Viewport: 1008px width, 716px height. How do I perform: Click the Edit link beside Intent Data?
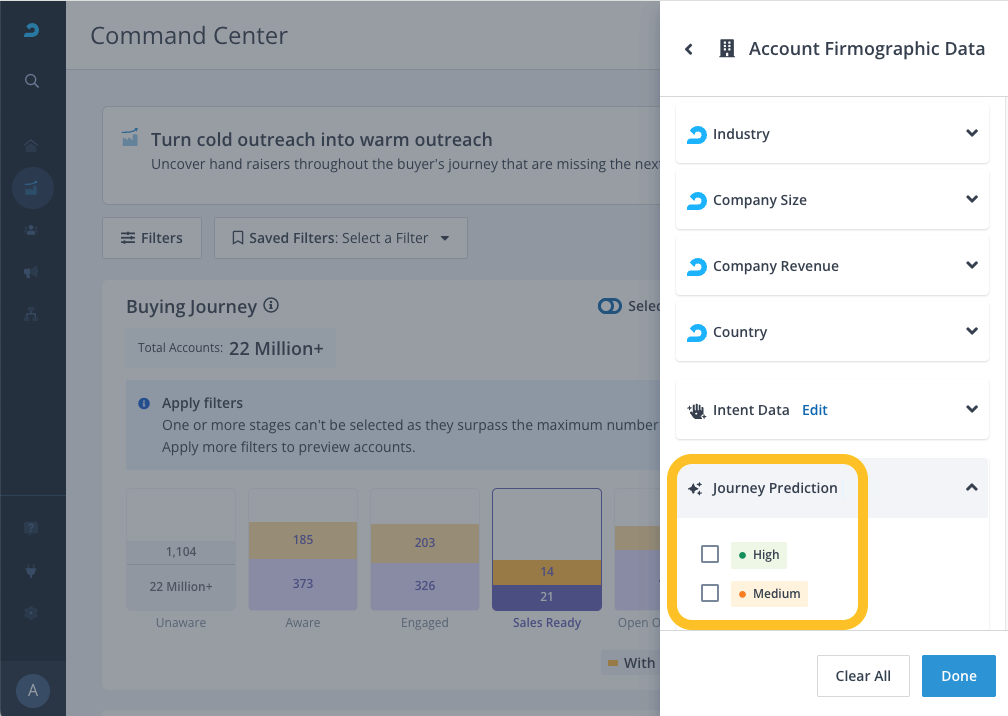point(814,410)
